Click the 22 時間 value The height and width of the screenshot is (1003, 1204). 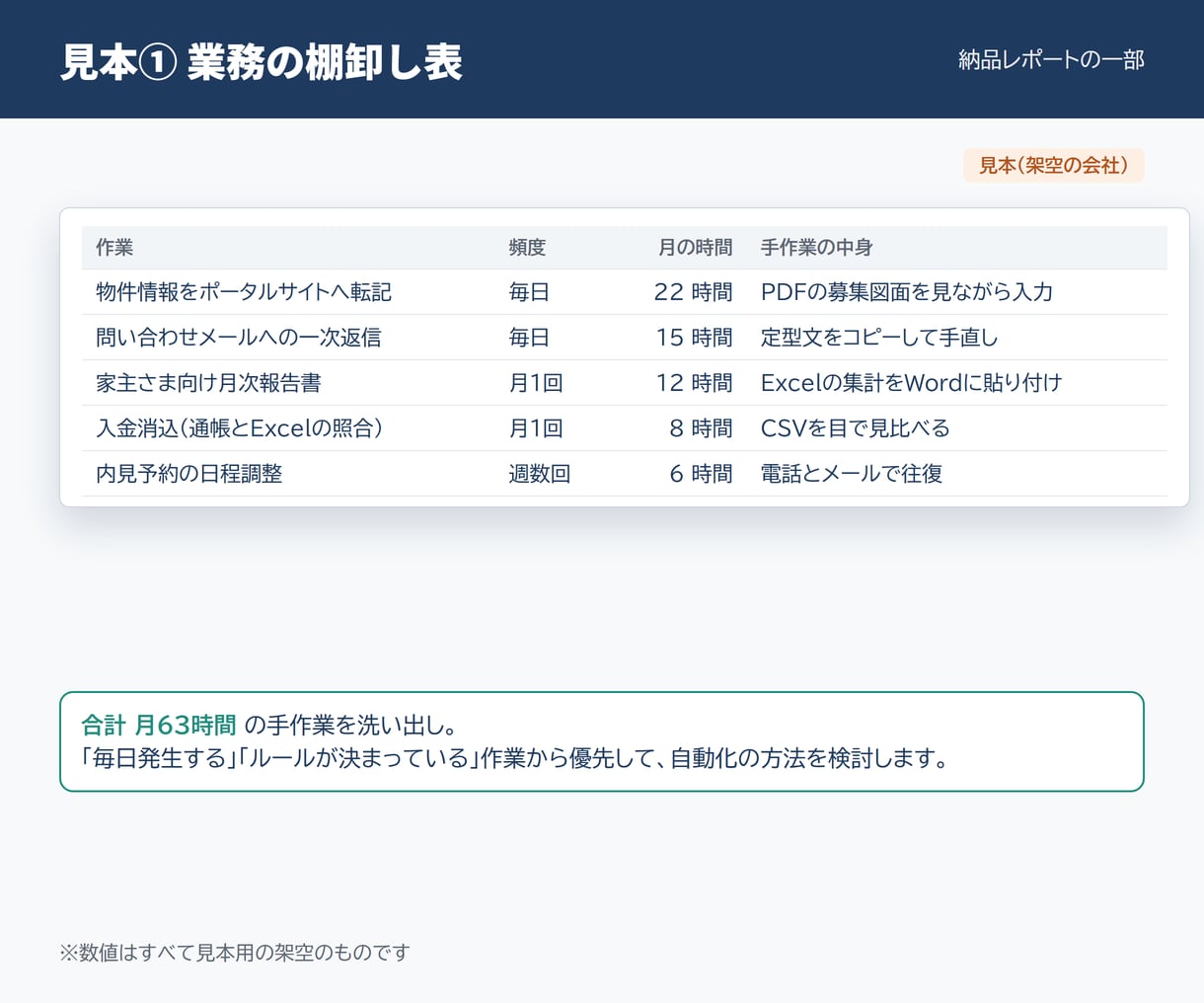pos(694,292)
